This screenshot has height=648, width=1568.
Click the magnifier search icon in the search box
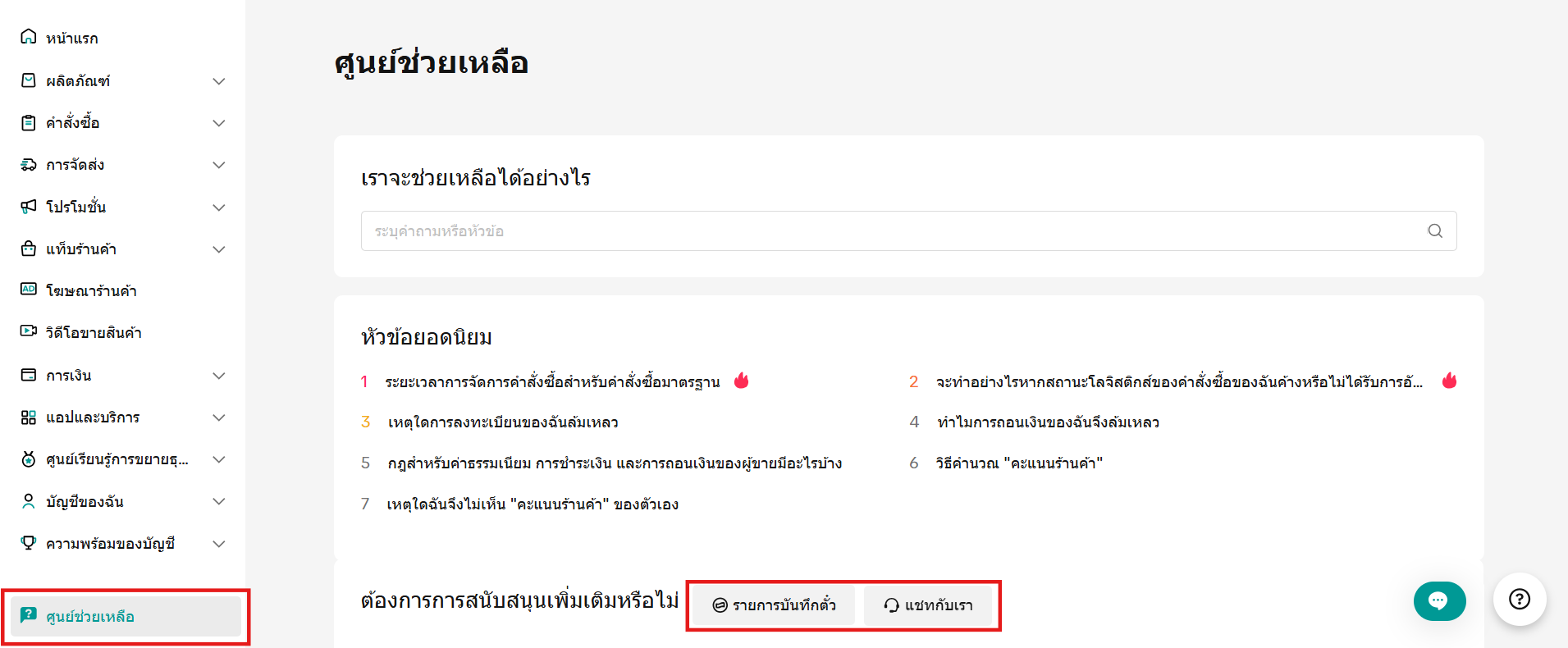point(1435,231)
